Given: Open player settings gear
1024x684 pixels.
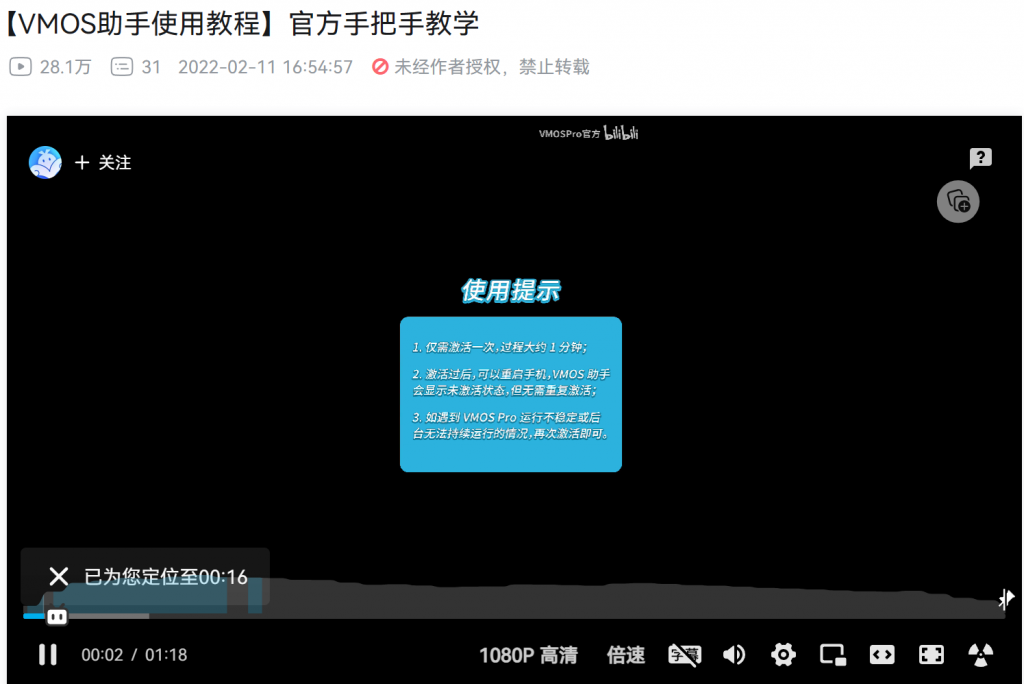Looking at the screenshot, I should click(783, 655).
